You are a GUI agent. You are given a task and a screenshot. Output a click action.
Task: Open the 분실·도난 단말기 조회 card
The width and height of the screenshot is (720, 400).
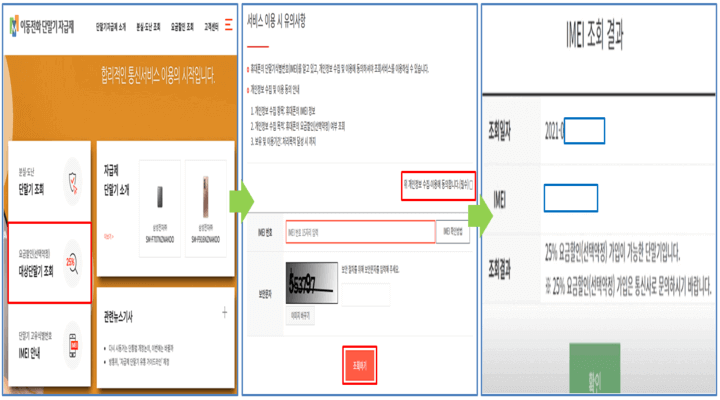point(50,181)
